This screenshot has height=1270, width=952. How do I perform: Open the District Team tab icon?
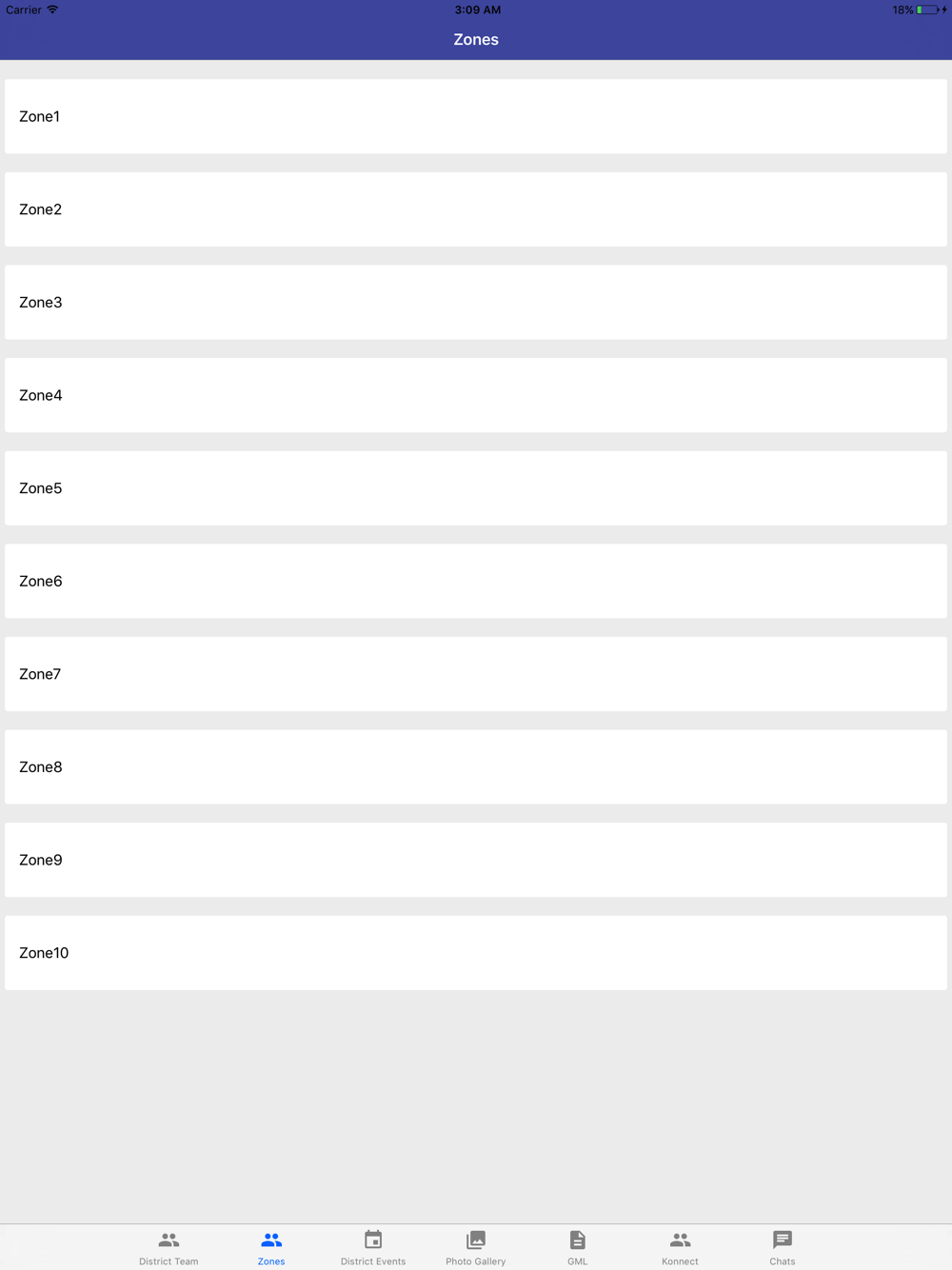pos(169,1240)
